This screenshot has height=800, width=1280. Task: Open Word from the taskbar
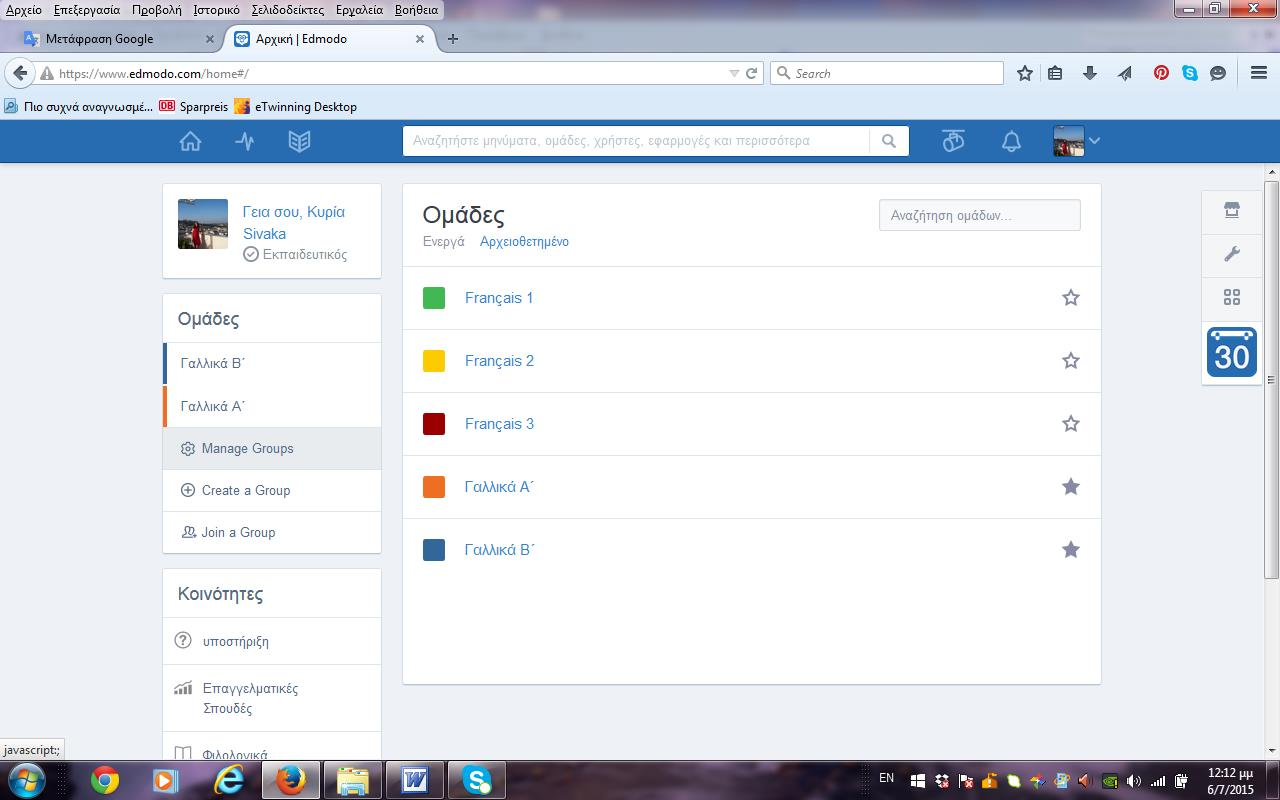414,780
